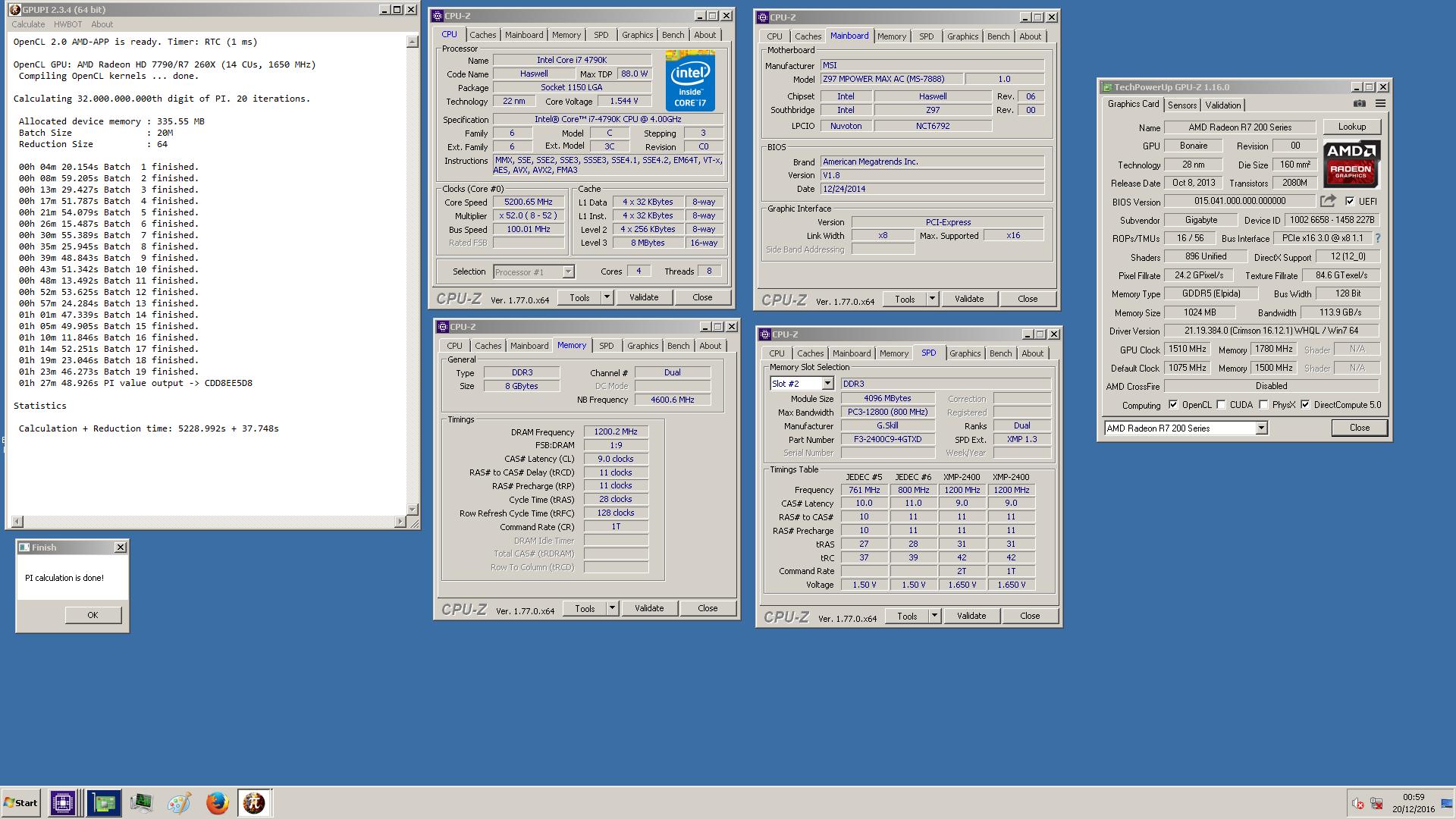
Task: Click Validate in the CPU-Z SPD window
Action: 971,616
